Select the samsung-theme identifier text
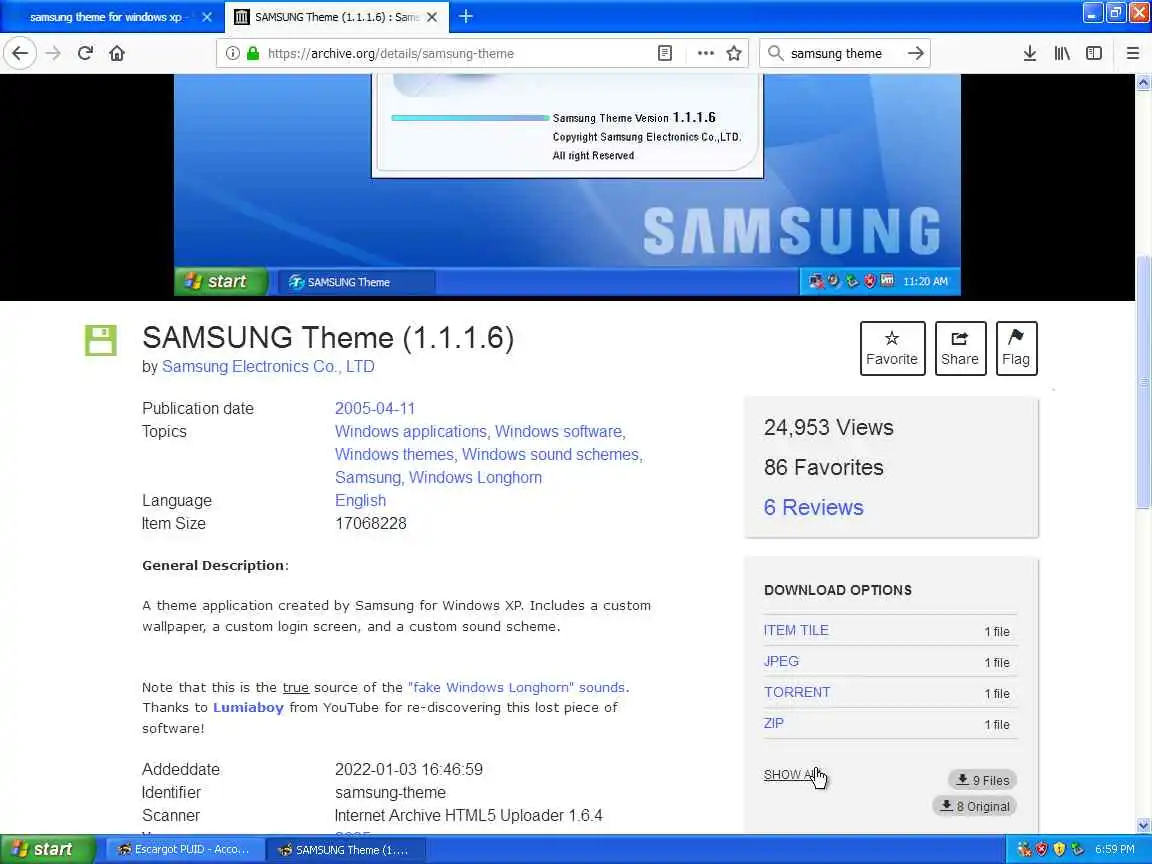The image size is (1152, 864). click(390, 793)
